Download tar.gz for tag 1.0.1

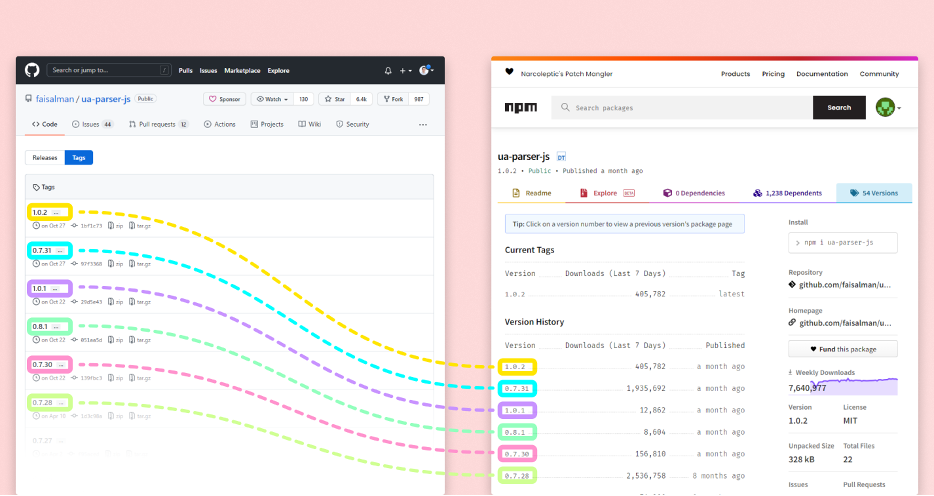coord(140,302)
